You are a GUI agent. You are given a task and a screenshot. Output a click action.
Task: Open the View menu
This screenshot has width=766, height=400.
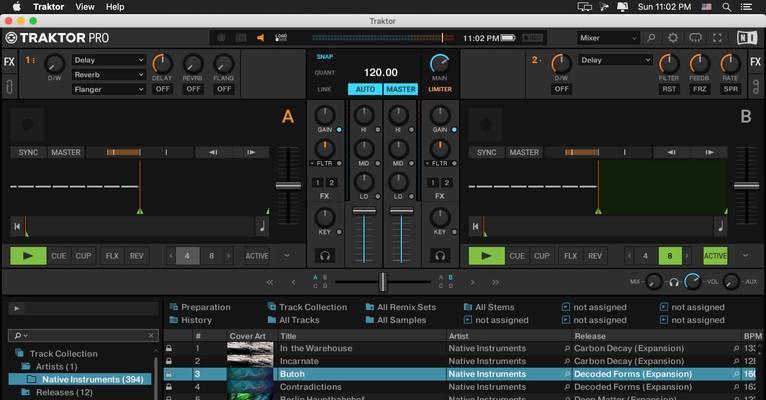tap(85, 7)
